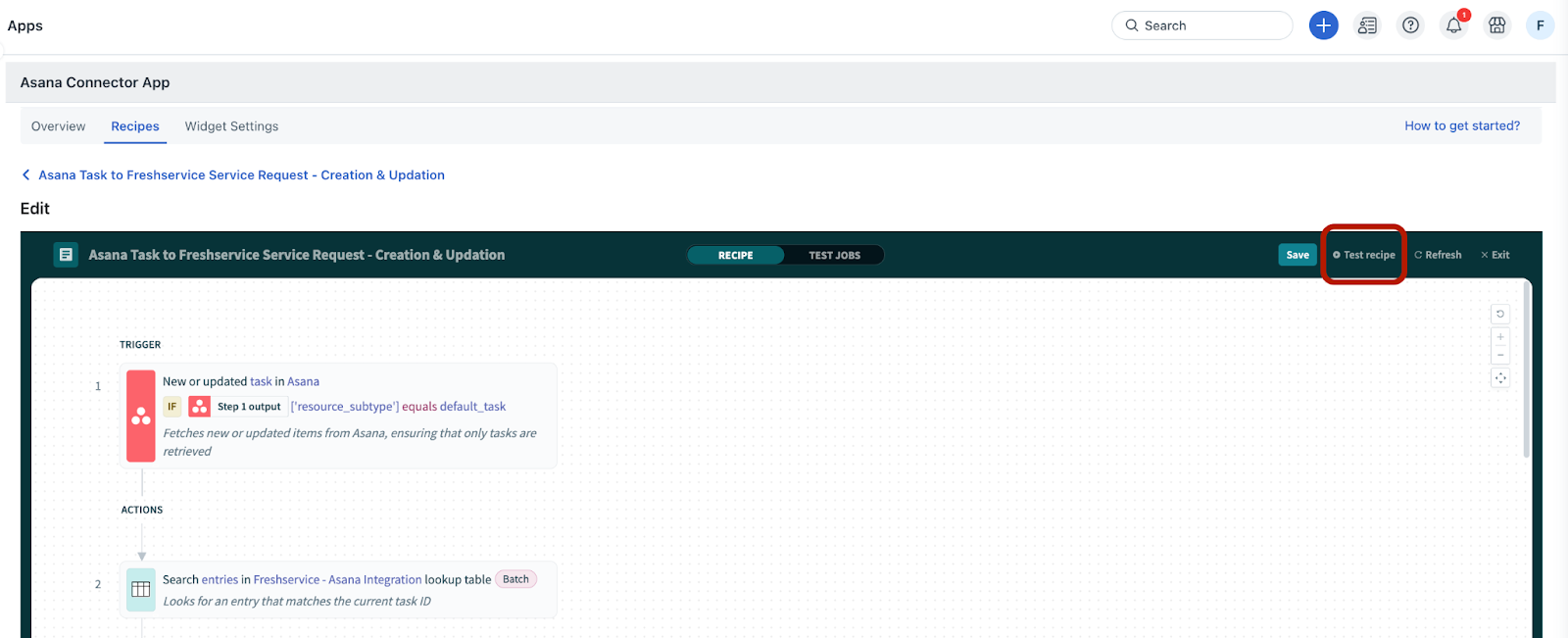Image resolution: width=1568 pixels, height=638 pixels.
Task: Click the red Asana trigger step icon
Action: pos(141,416)
